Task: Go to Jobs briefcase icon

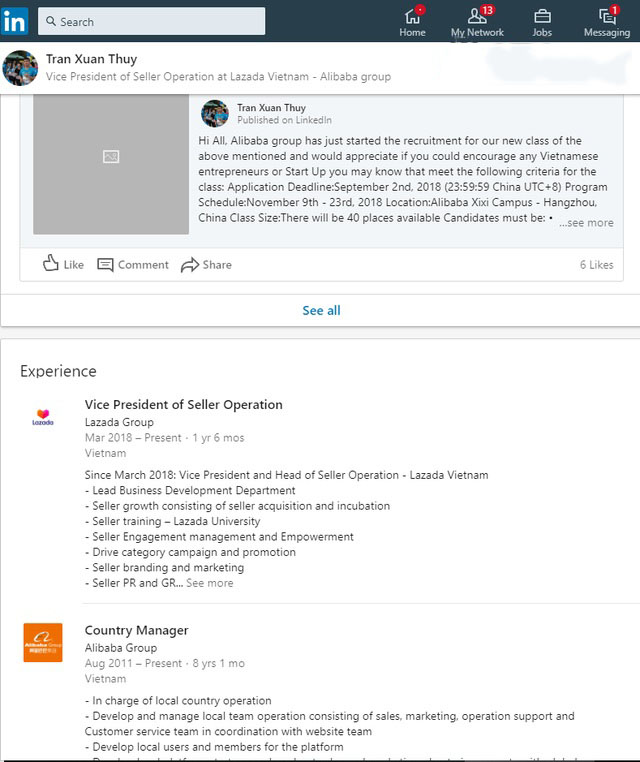Action: pos(542,17)
